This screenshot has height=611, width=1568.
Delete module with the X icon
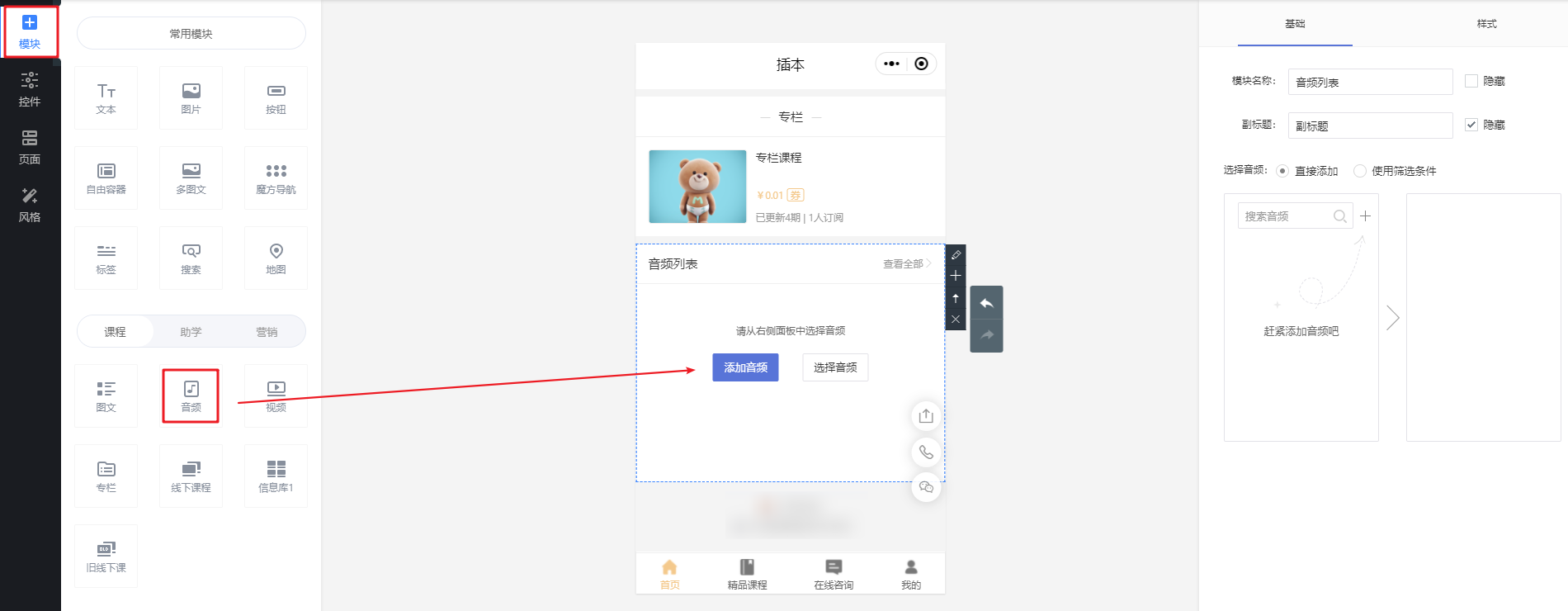(956, 320)
